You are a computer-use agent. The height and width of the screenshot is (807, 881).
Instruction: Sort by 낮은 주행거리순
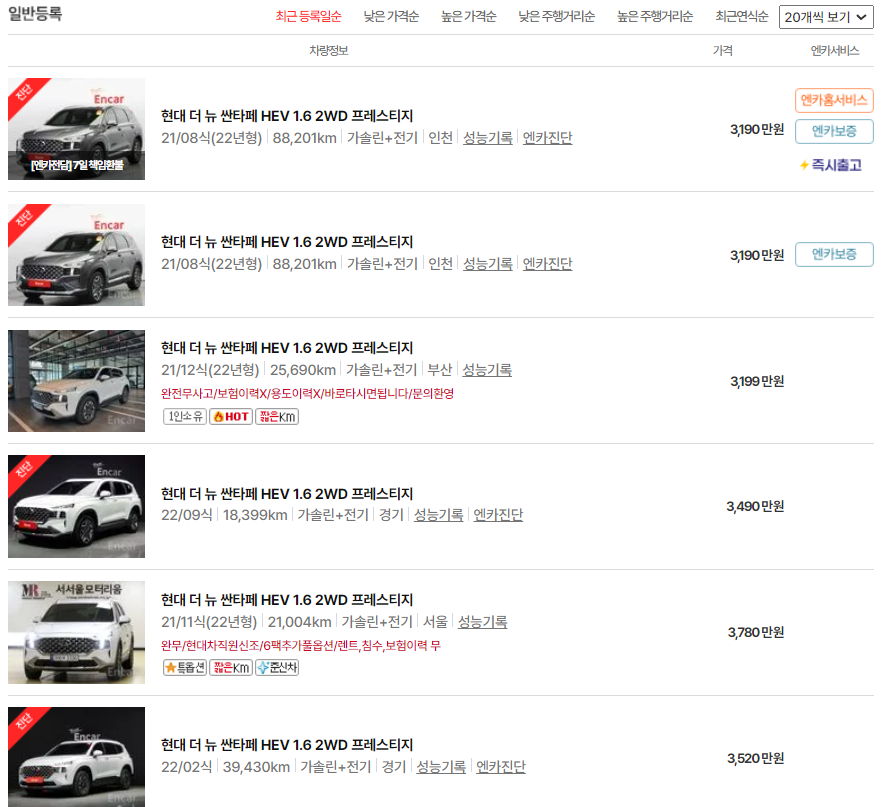[556, 17]
